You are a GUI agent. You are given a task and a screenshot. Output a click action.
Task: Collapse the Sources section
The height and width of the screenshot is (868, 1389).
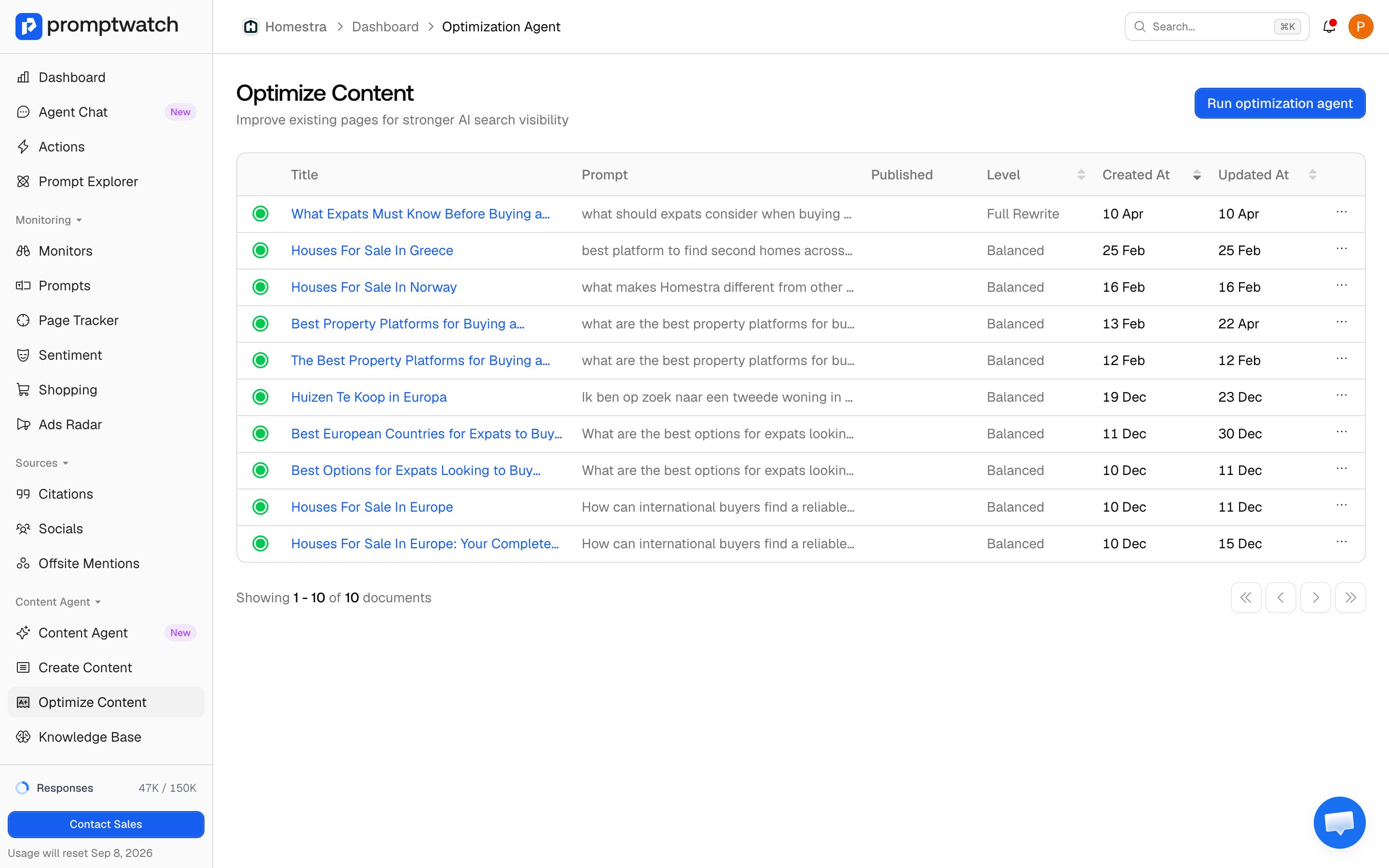(42, 463)
